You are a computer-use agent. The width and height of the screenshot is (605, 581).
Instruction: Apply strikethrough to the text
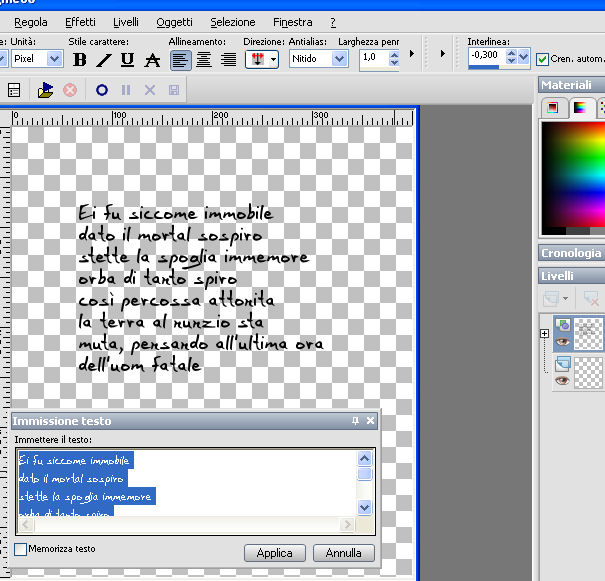tap(152, 60)
